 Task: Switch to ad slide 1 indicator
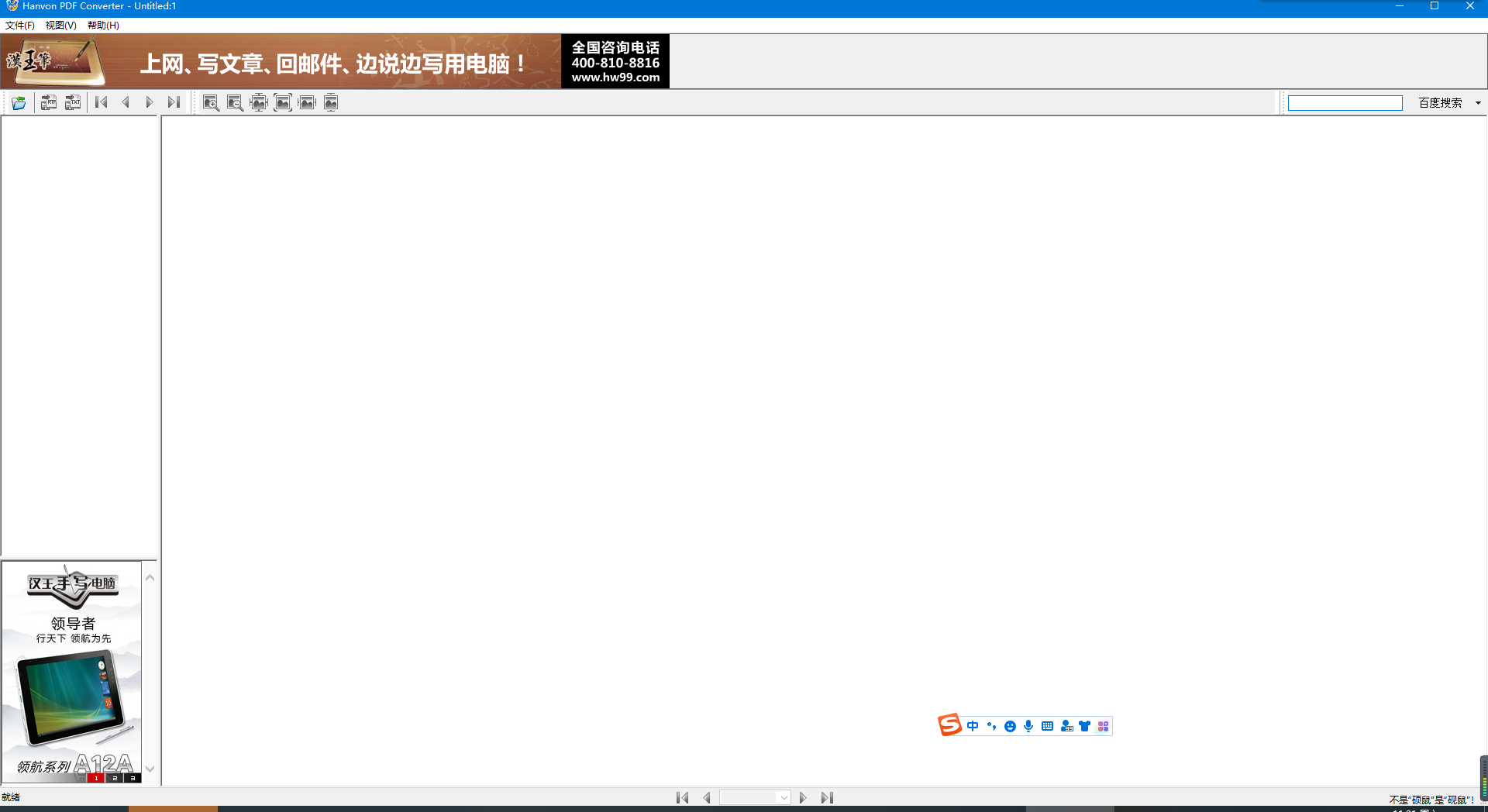coord(96,778)
